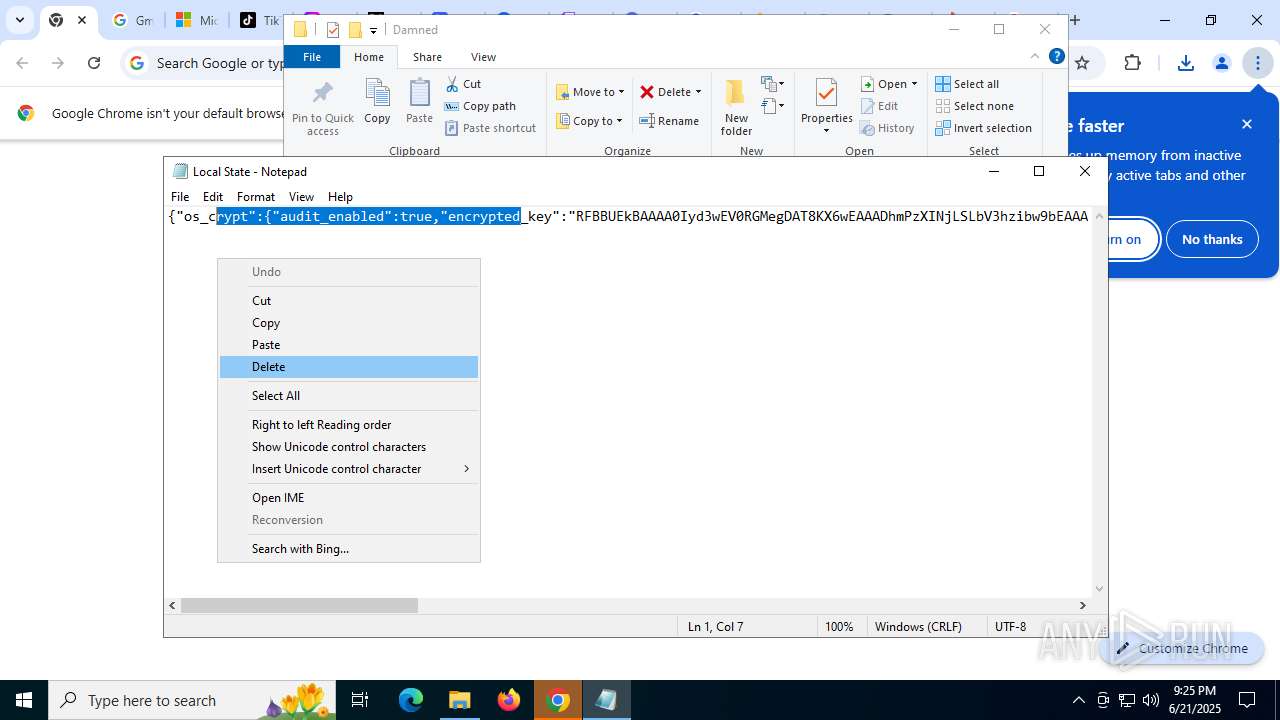Viewport: 1280px width, 720px height.
Task: Click Select none in Explorer ribbon
Action: tap(974, 106)
